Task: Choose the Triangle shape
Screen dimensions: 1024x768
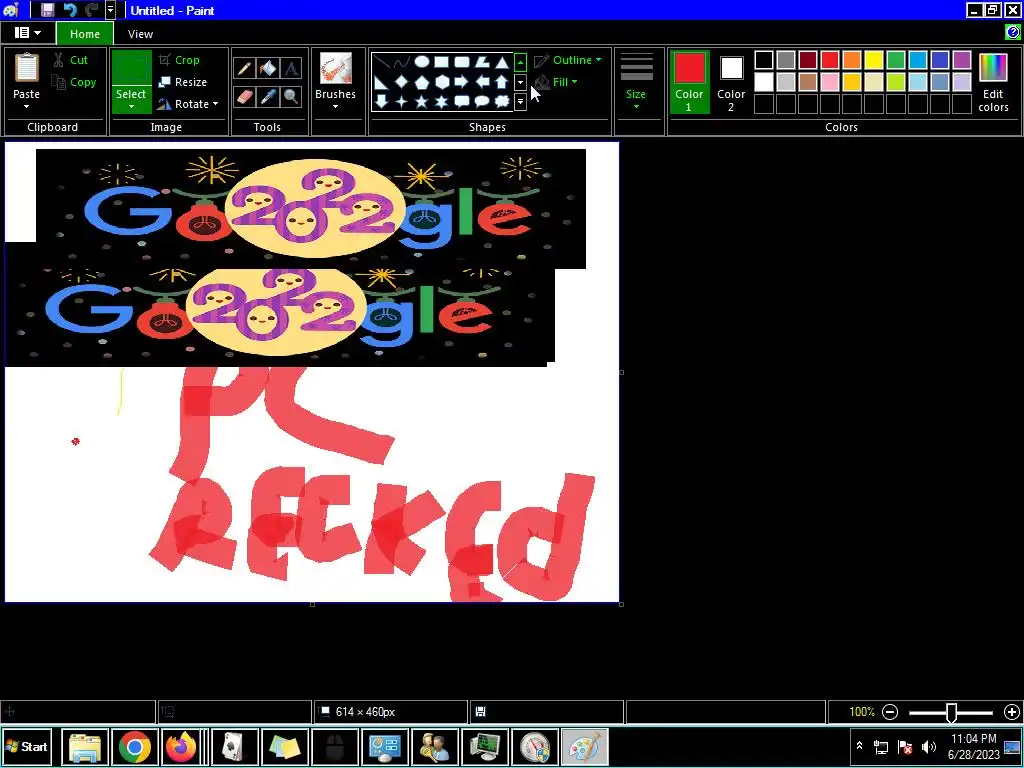Action: [x=502, y=62]
